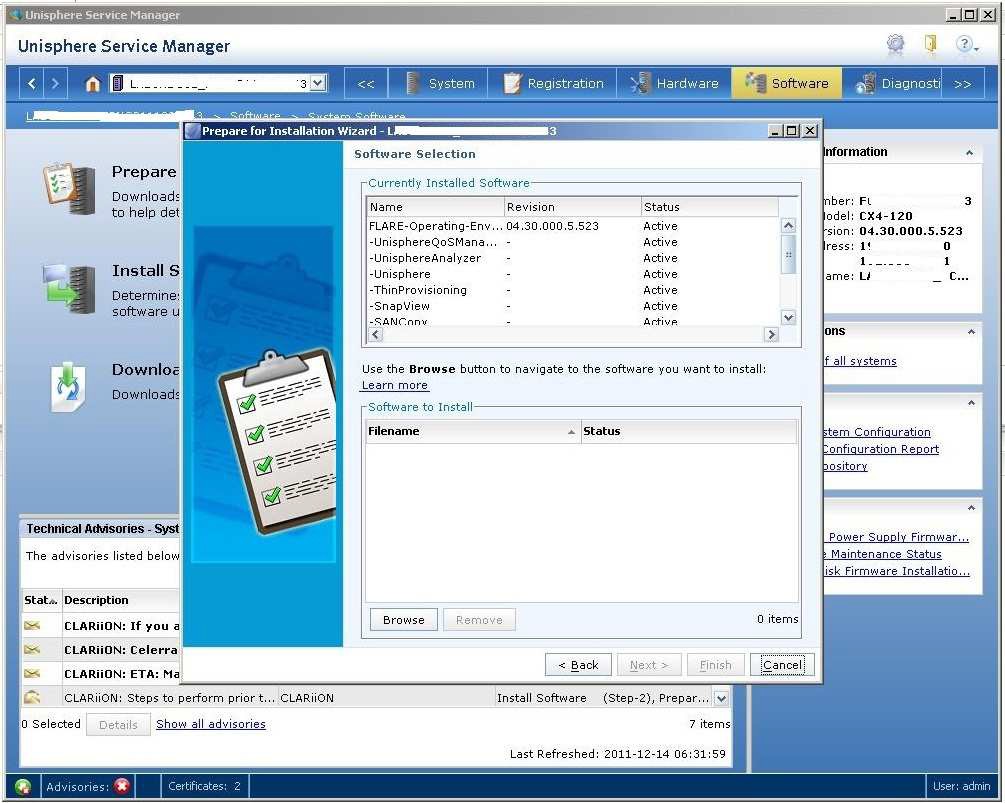Image resolution: width=1005 pixels, height=803 pixels.
Task: Collapse the panel containing the Configuration Report link
Action: pos(971,402)
